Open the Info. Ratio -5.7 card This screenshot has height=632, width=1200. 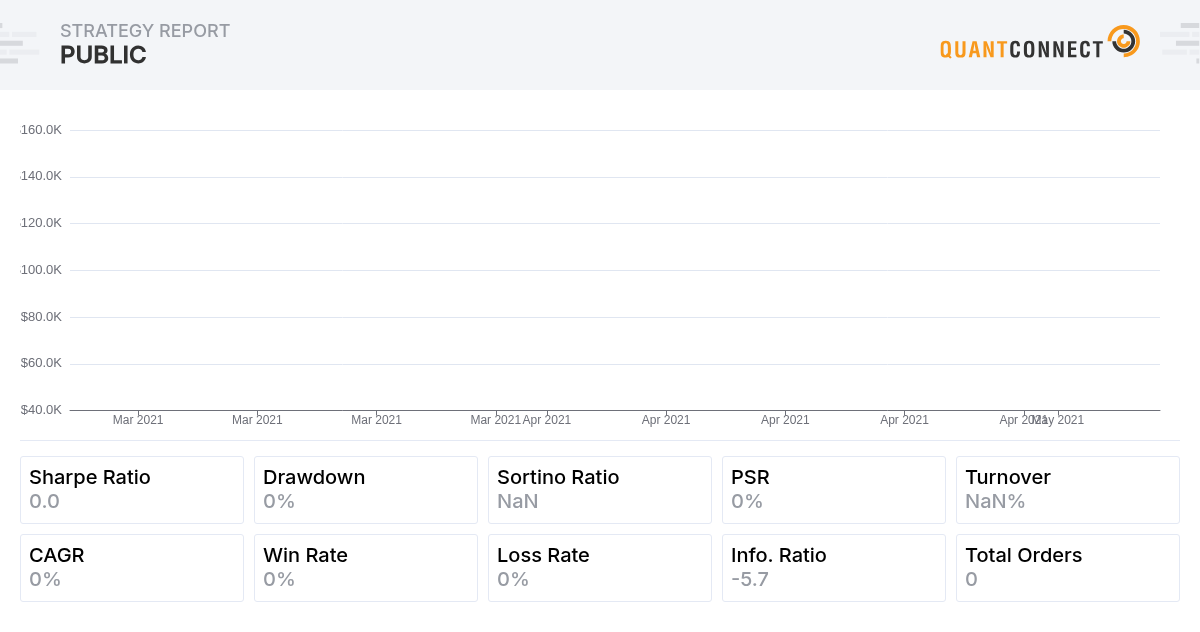[x=834, y=567]
